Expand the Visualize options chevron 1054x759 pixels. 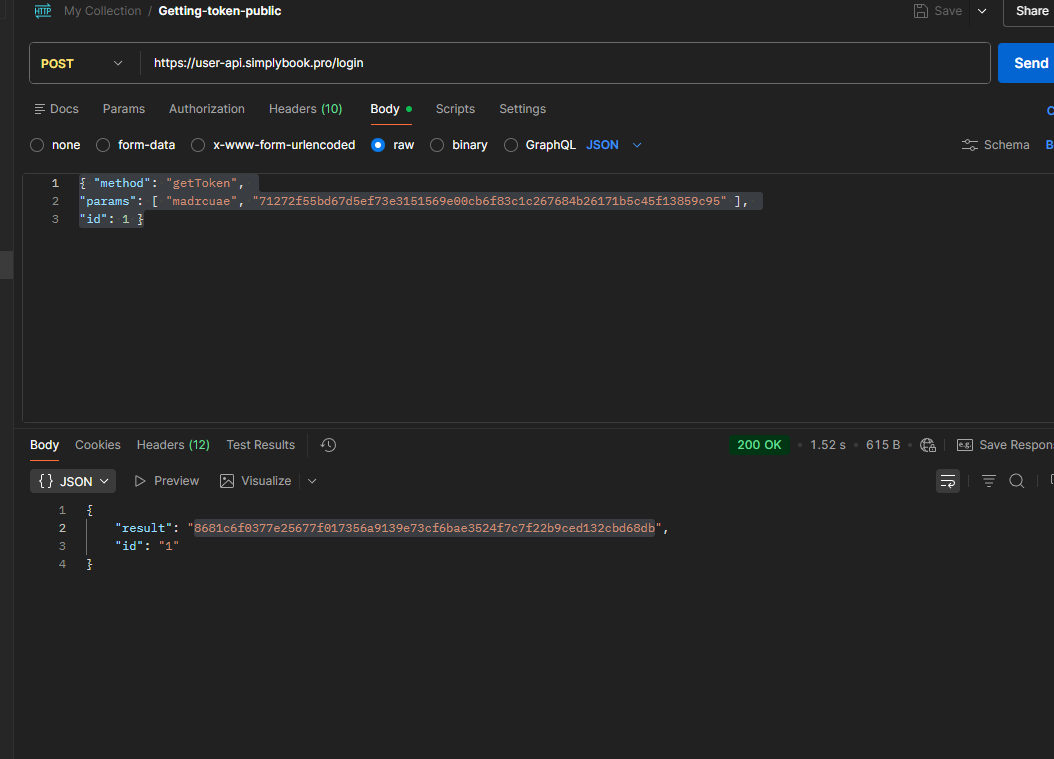click(312, 481)
